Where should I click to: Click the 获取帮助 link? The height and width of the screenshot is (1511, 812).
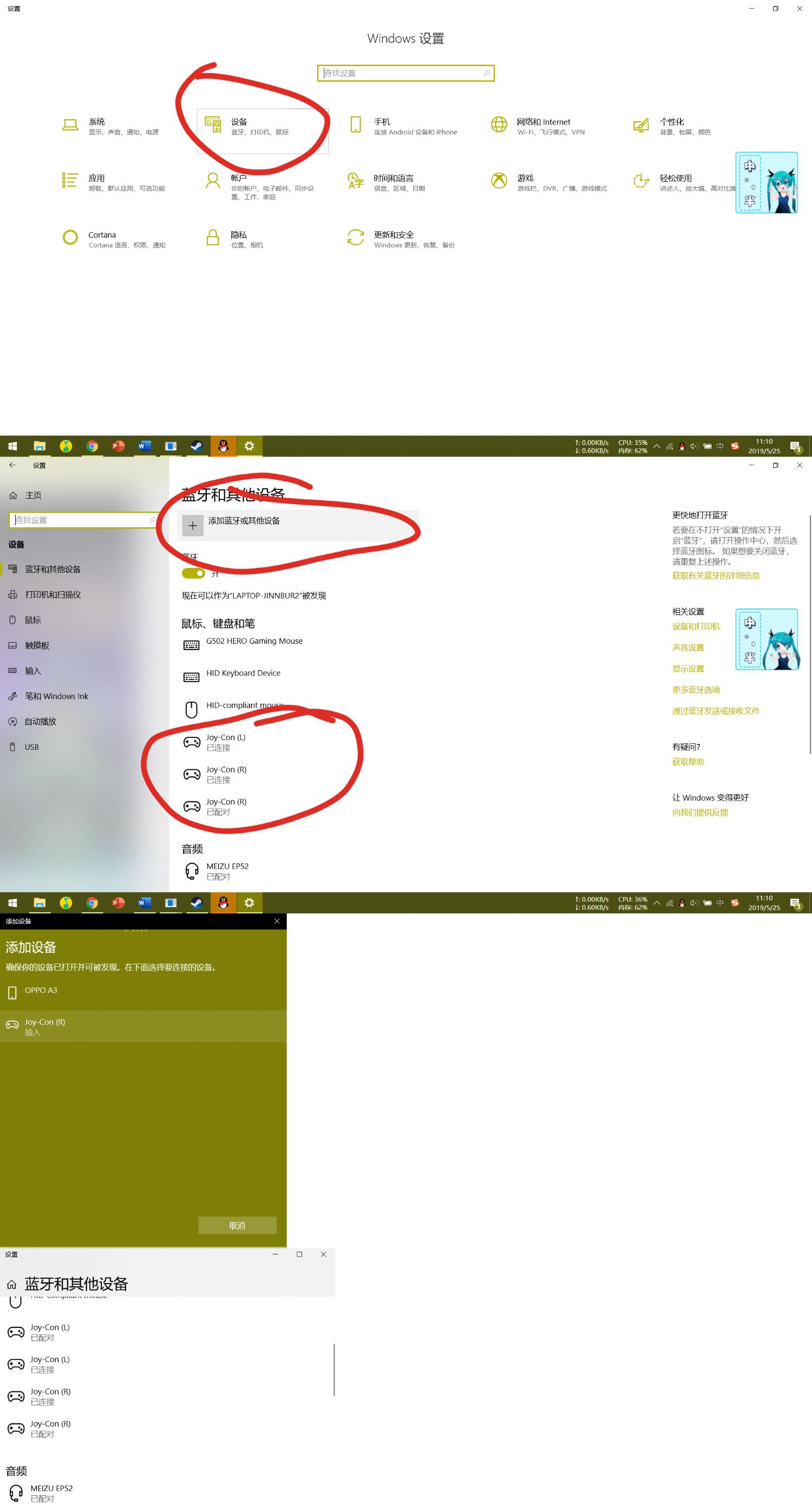(688, 762)
